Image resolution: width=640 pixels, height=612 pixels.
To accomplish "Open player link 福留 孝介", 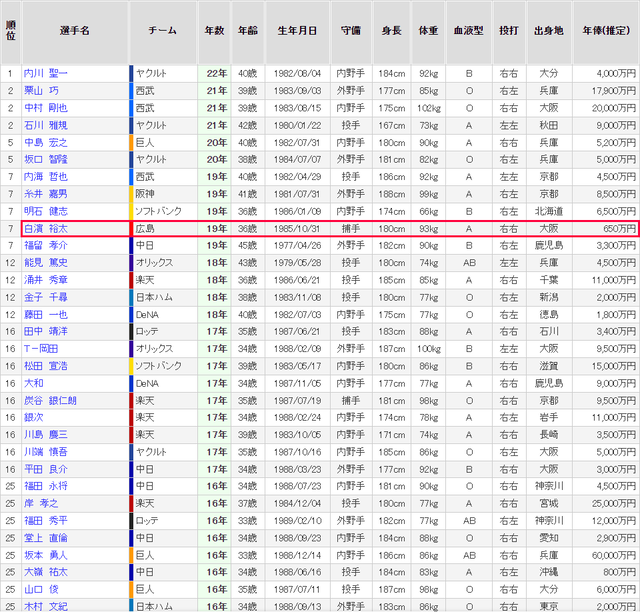I will [46, 245].
